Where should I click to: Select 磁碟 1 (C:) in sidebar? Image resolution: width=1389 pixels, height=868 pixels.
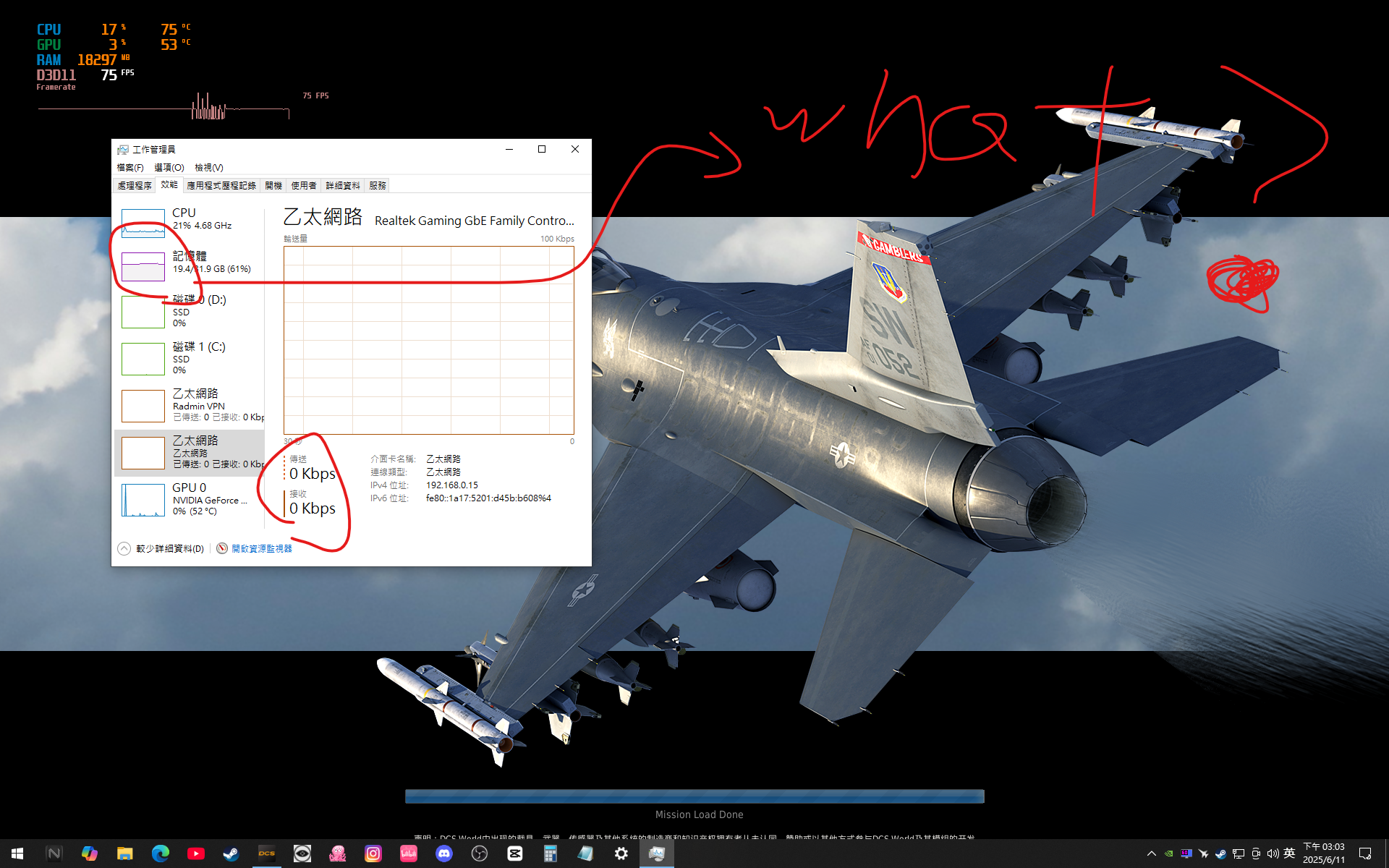190,358
